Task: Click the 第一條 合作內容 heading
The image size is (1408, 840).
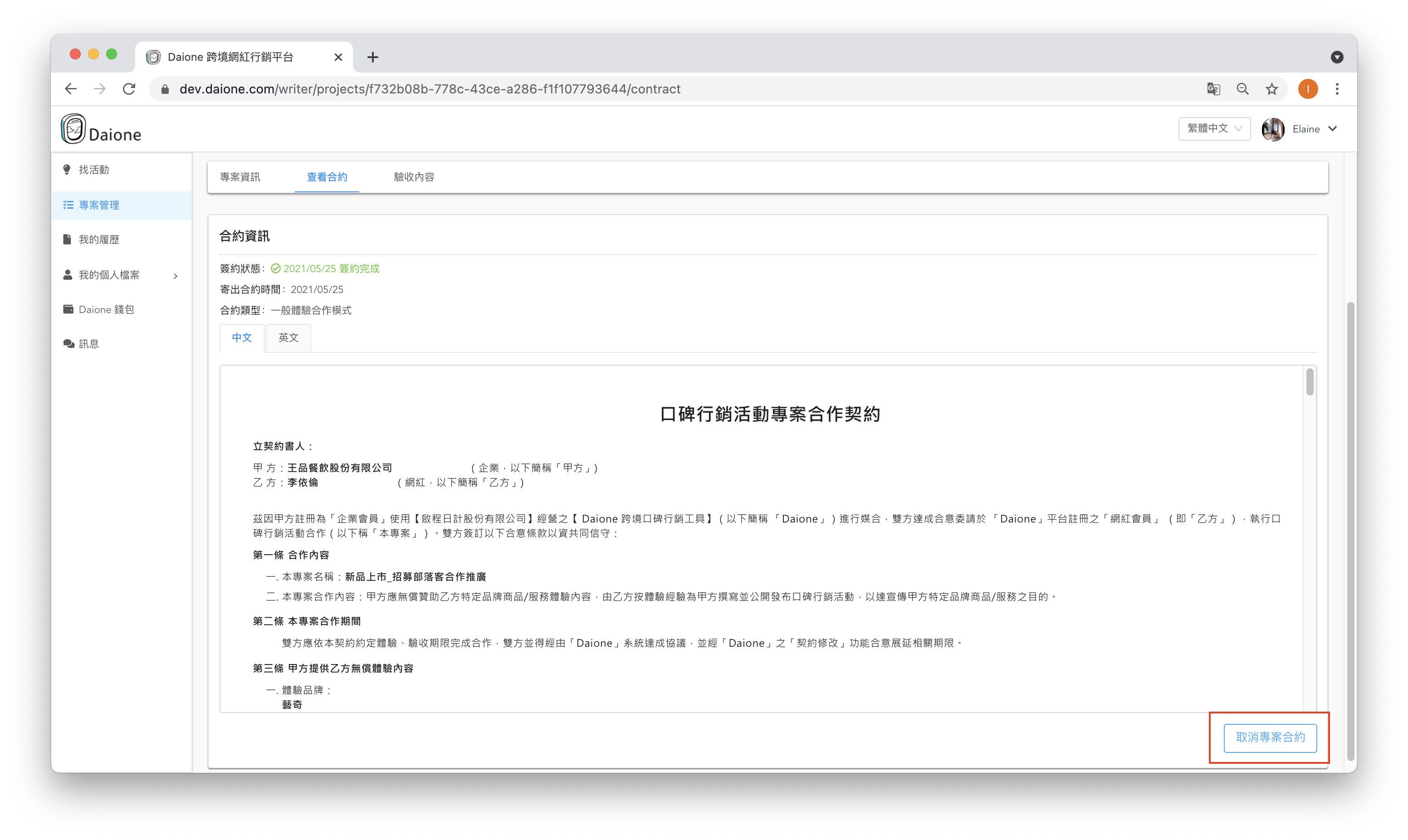Action: click(291, 555)
